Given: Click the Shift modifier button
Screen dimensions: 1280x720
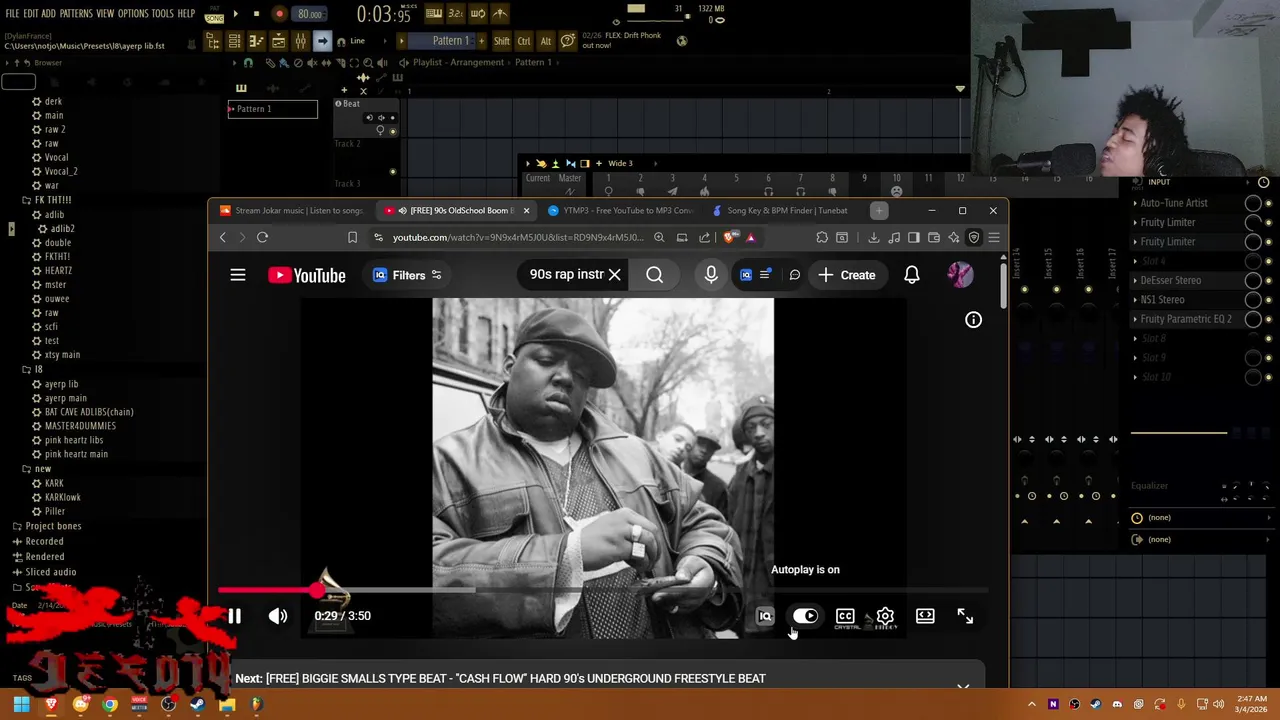Looking at the screenshot, I should pos(502,41).
